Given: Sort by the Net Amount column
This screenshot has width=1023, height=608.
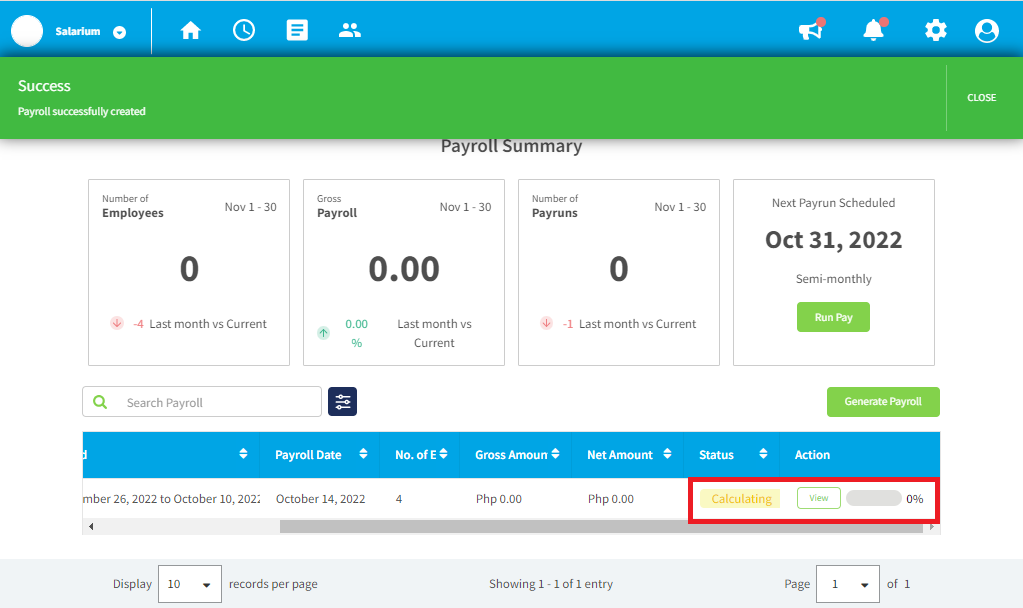Looking at the screenshot, I should (x=667, y=454).
